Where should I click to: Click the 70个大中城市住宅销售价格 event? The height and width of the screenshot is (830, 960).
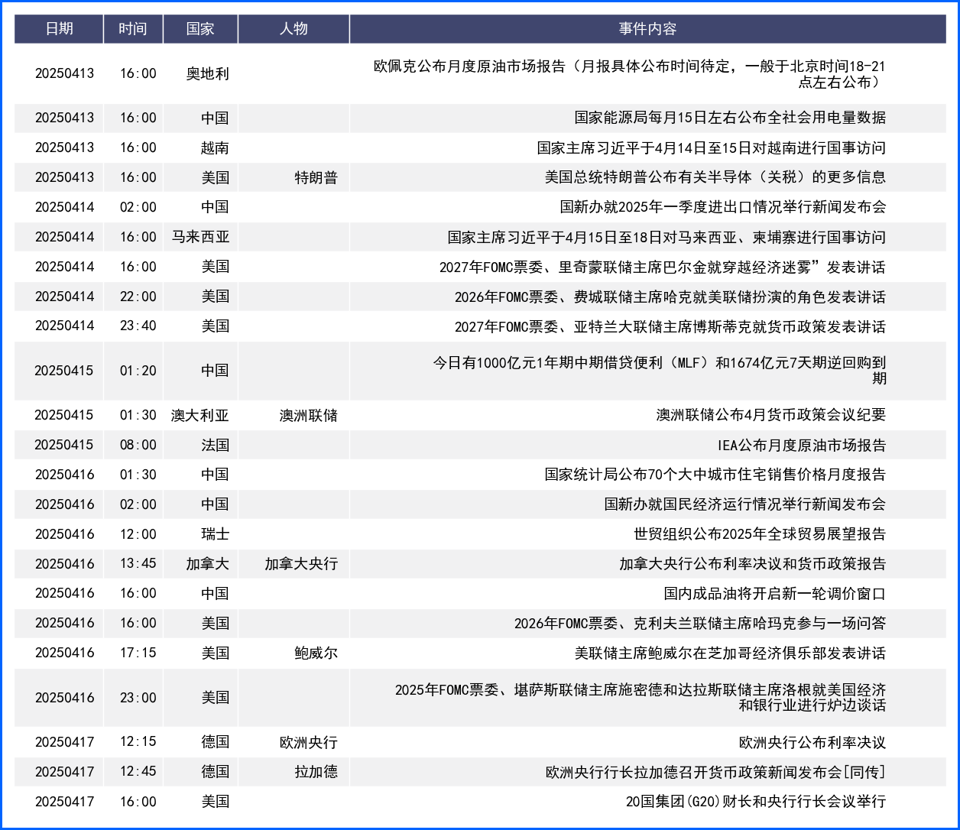coord(715,474)
